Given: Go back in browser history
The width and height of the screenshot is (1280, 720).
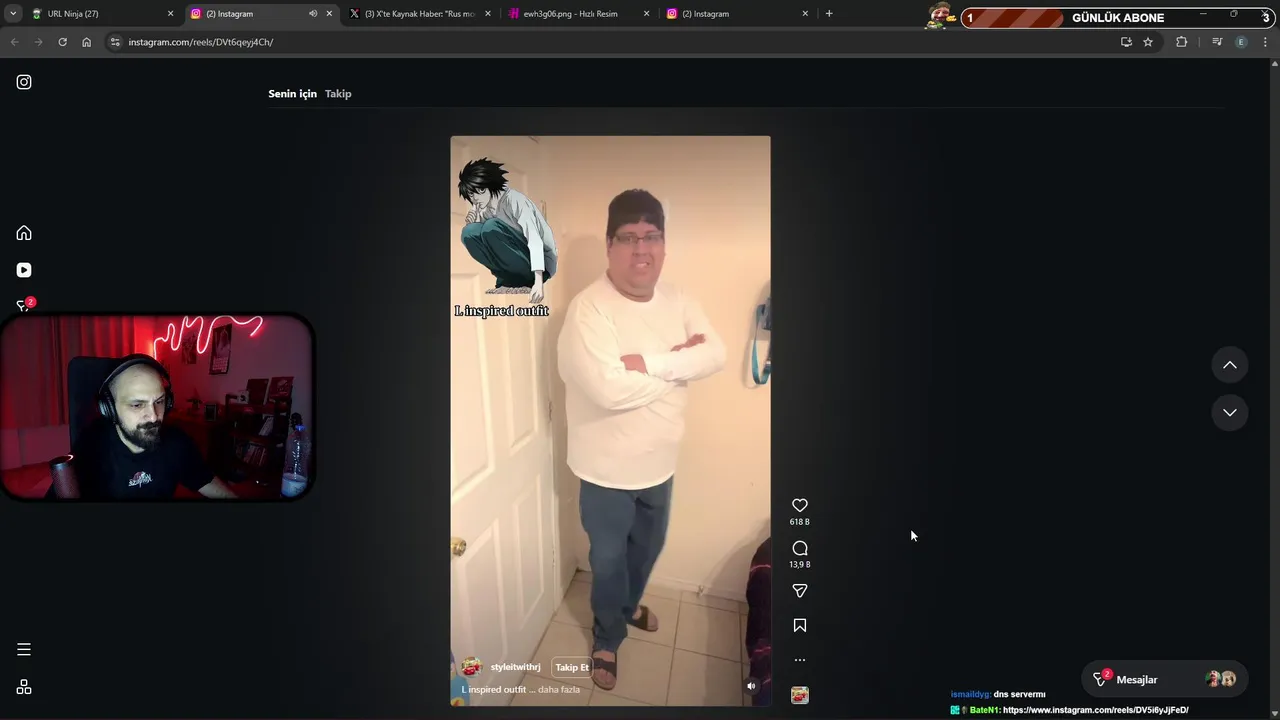Looking at the screenshot, I should tap(14, 42).
